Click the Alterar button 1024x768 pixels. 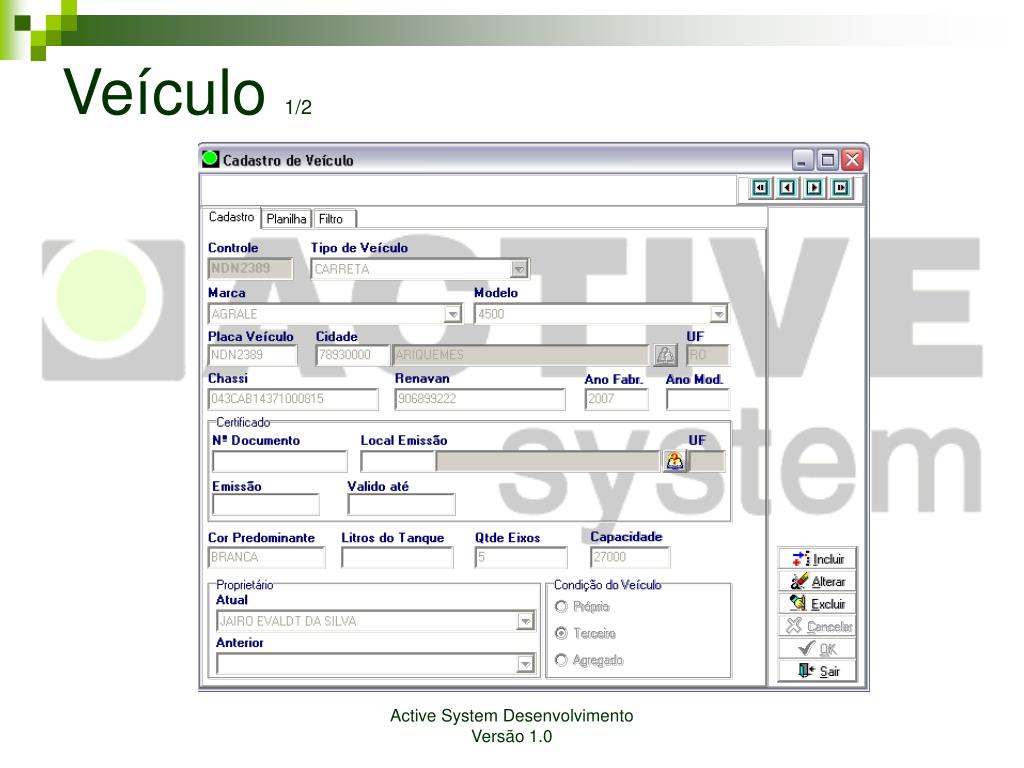point(817,581)
